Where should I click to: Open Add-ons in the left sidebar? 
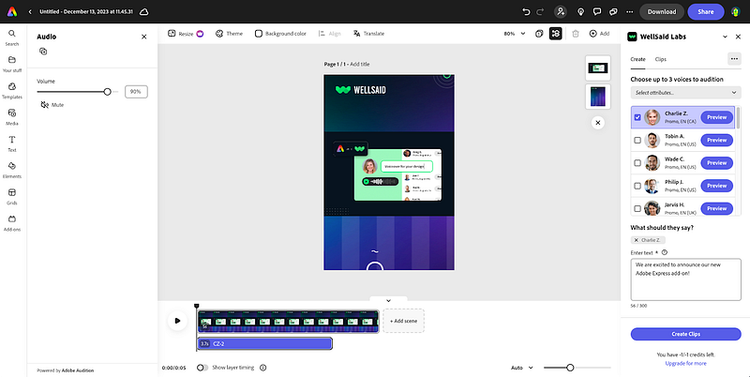click(x=12, y=223)
